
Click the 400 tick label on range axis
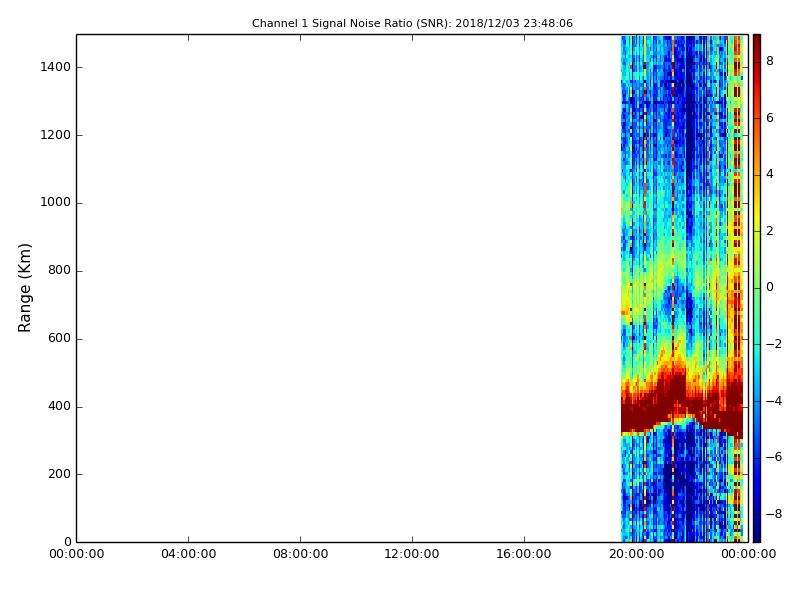59,407
